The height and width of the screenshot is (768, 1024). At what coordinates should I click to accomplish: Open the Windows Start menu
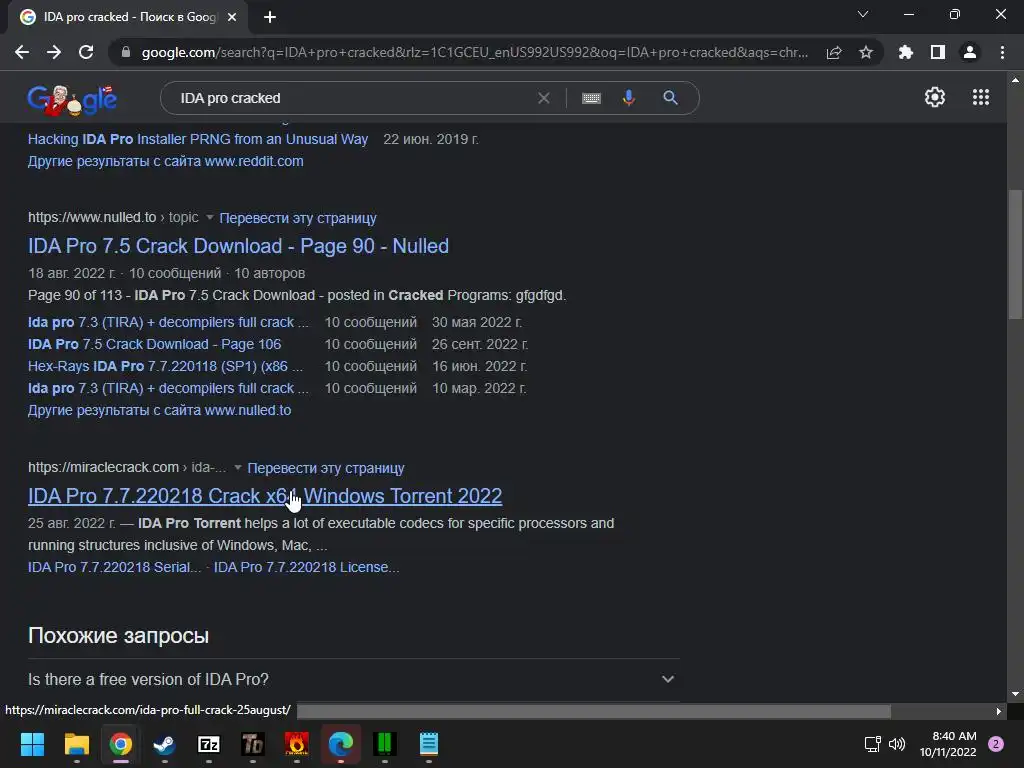pyautogui.click(x=32, y=744)
